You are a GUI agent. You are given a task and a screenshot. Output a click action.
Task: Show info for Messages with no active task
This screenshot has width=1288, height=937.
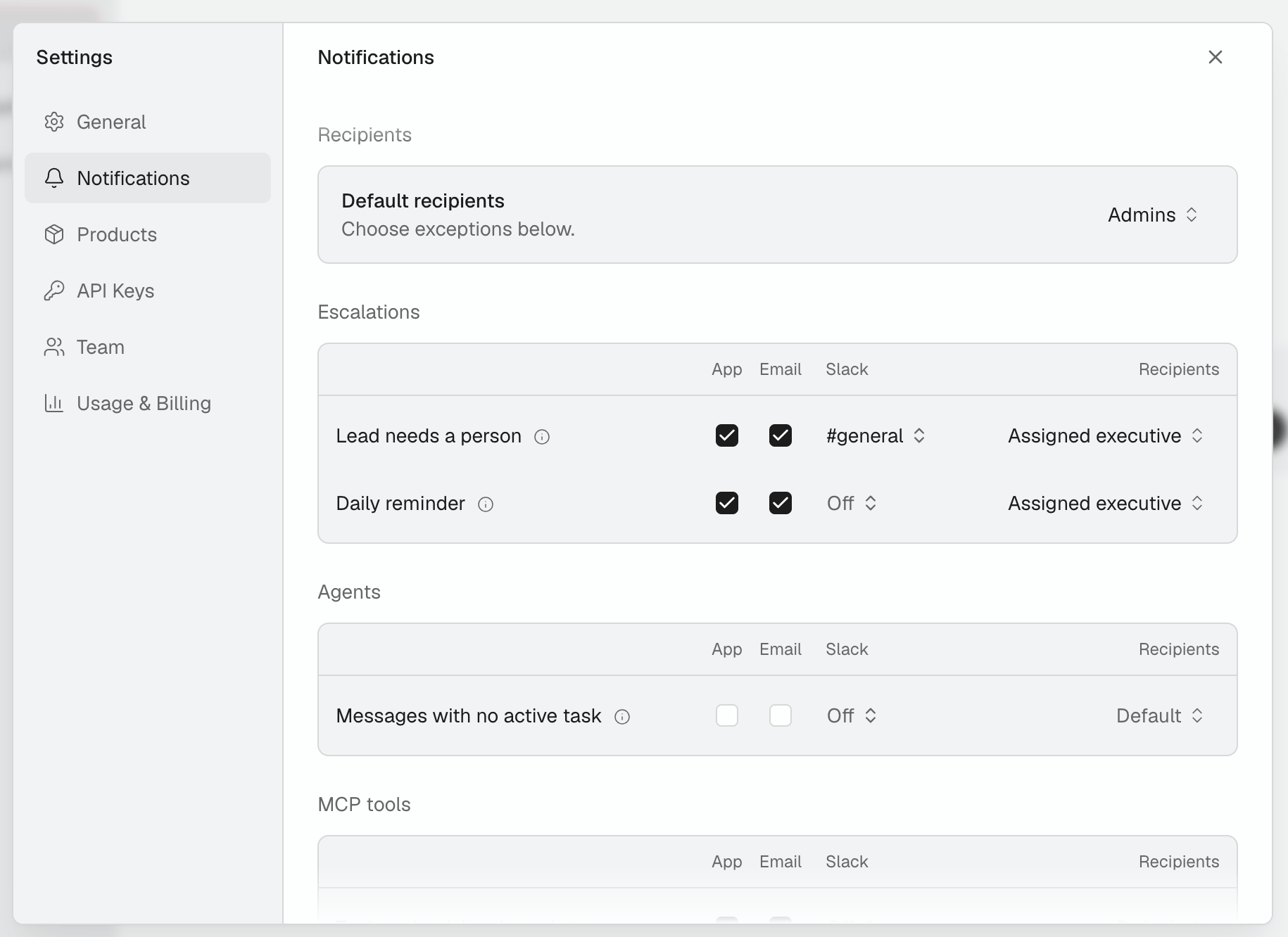[622, 717]
